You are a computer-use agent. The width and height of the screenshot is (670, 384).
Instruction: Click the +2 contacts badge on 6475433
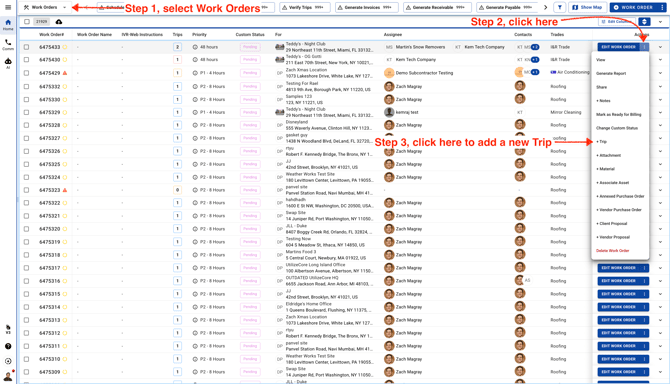tap(535, 47)
